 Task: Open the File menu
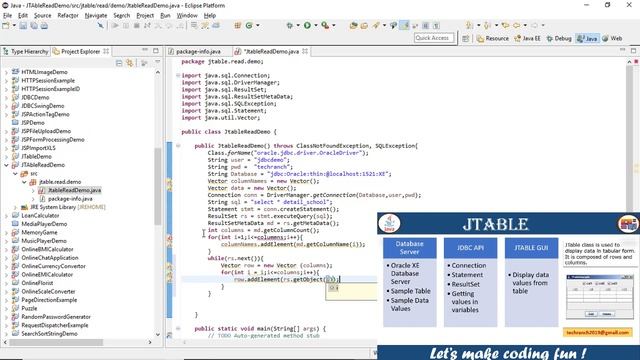tap(7, 16)
